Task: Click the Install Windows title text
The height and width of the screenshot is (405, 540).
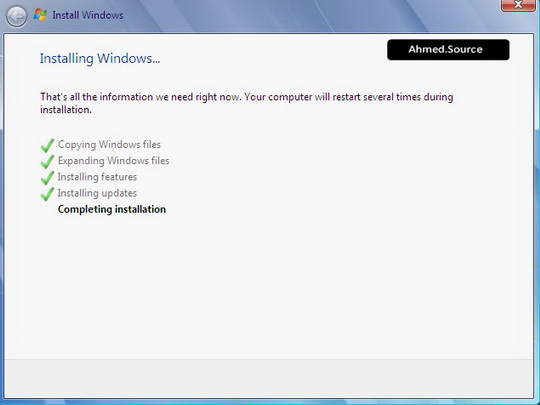Action: (88, 15)
